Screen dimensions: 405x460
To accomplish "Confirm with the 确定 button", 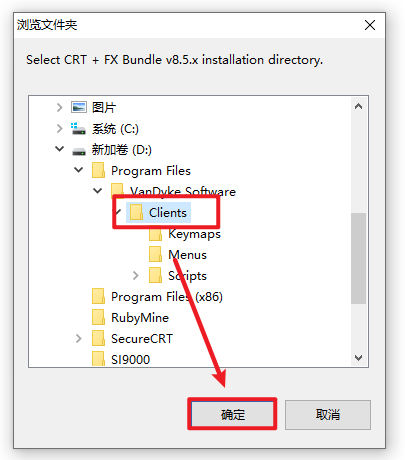I will (232, 414).
